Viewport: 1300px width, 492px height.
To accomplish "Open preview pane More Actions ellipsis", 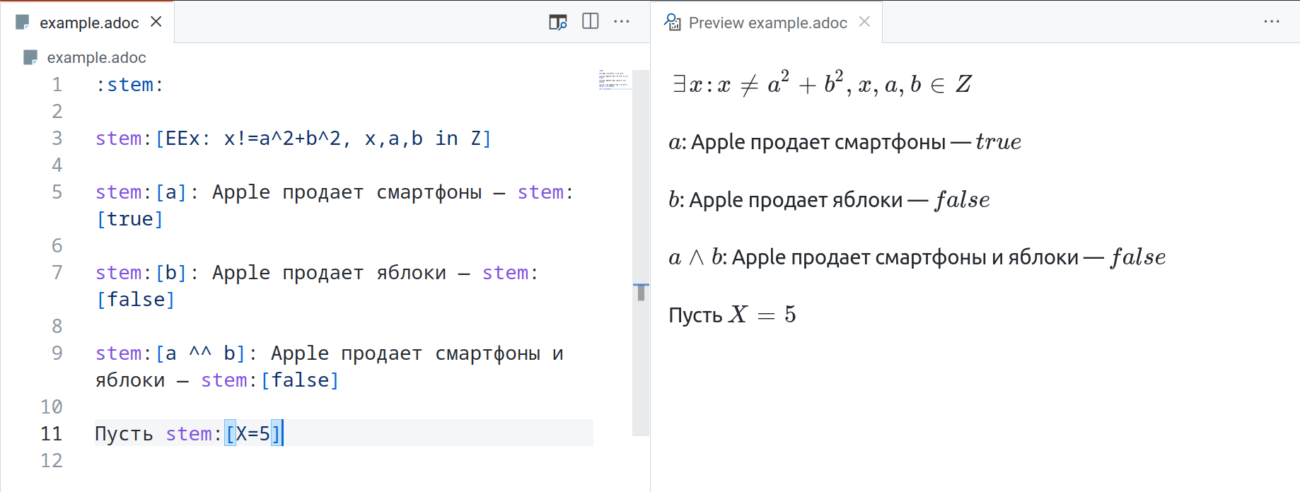I will click(x=1272, y=21).
